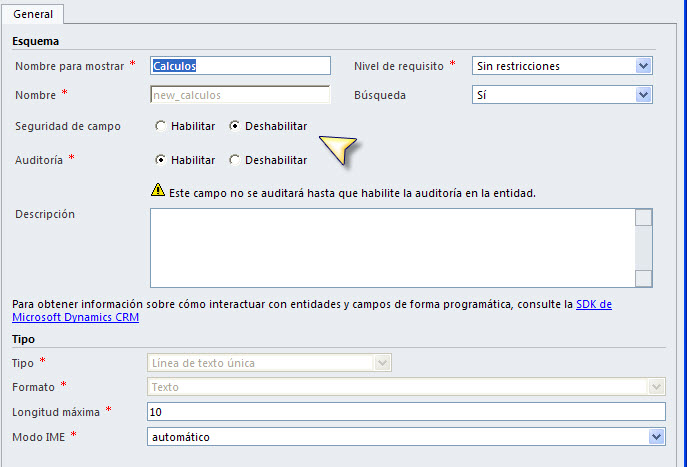
Task: Click the Seguridad de campo label
Action: [68, 126]
